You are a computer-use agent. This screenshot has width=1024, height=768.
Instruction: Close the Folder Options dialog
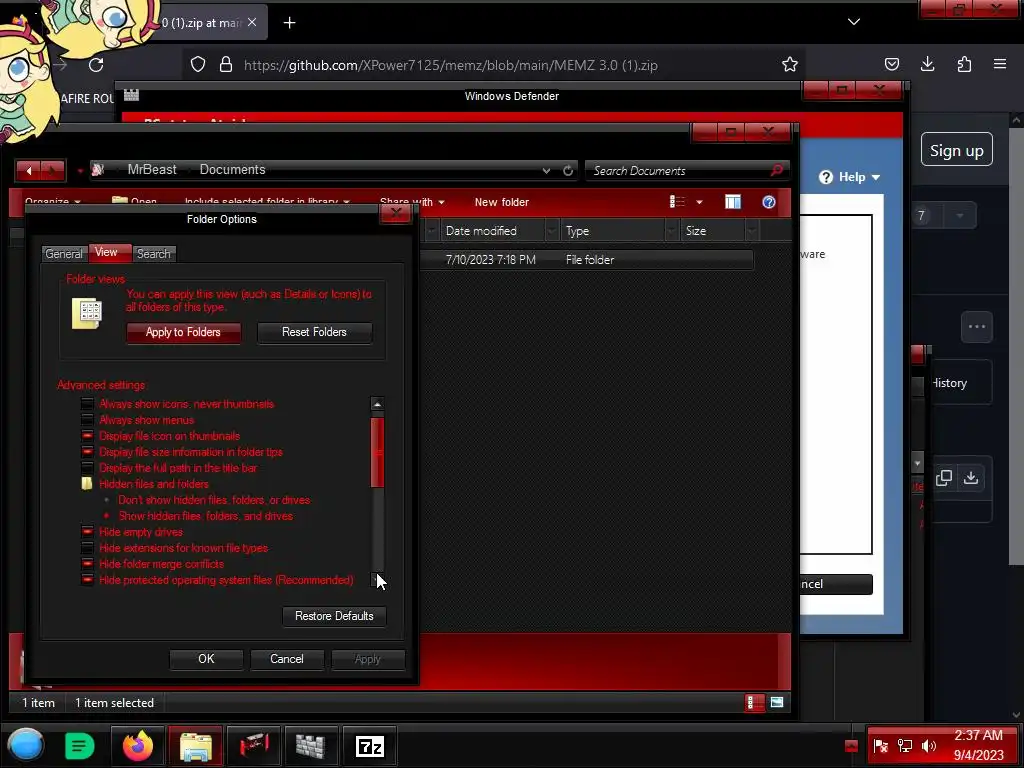pyautogui.click(x=395, y=213)
